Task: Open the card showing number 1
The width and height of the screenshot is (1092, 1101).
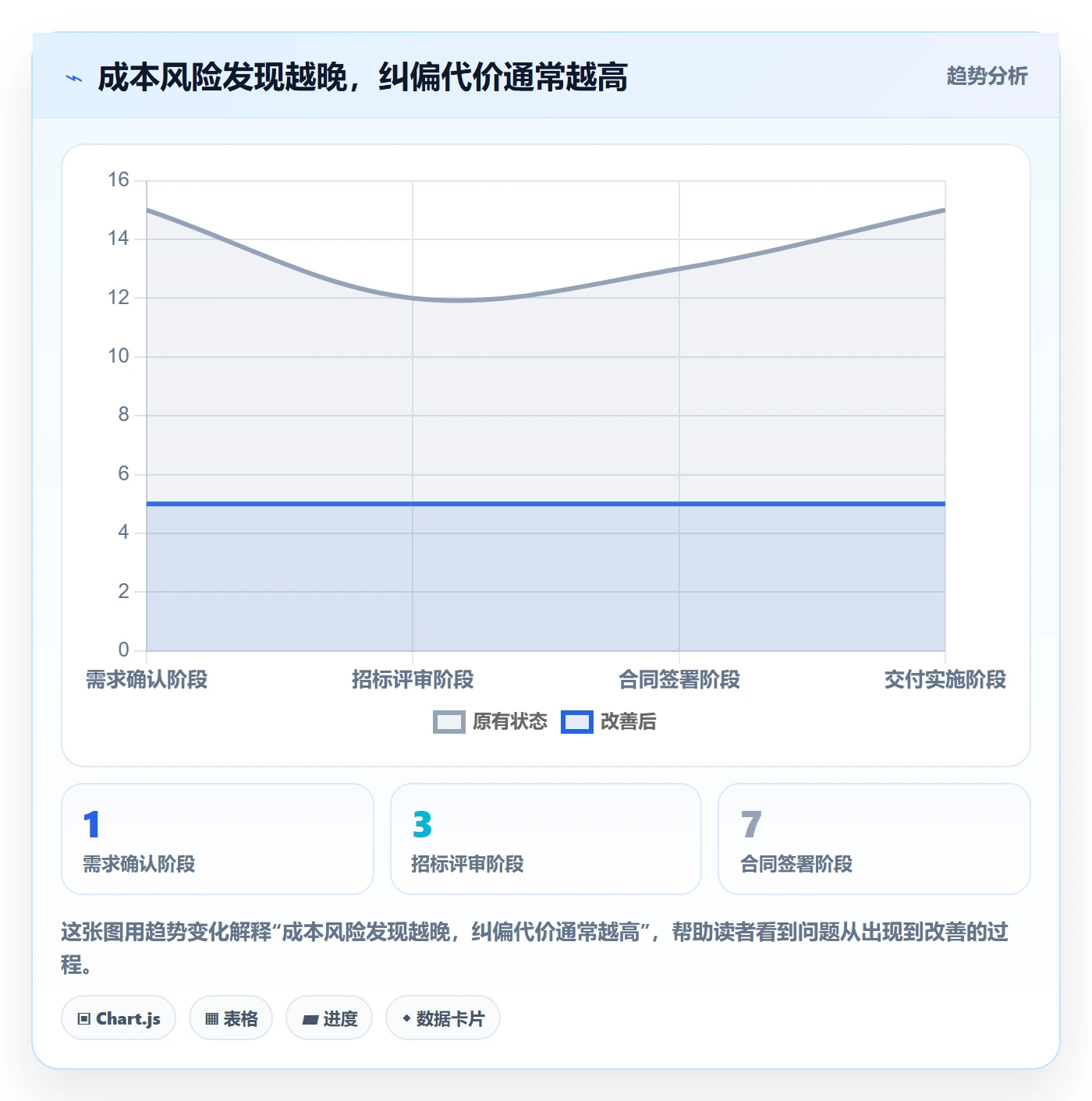Action: click(x=218, y=839)
